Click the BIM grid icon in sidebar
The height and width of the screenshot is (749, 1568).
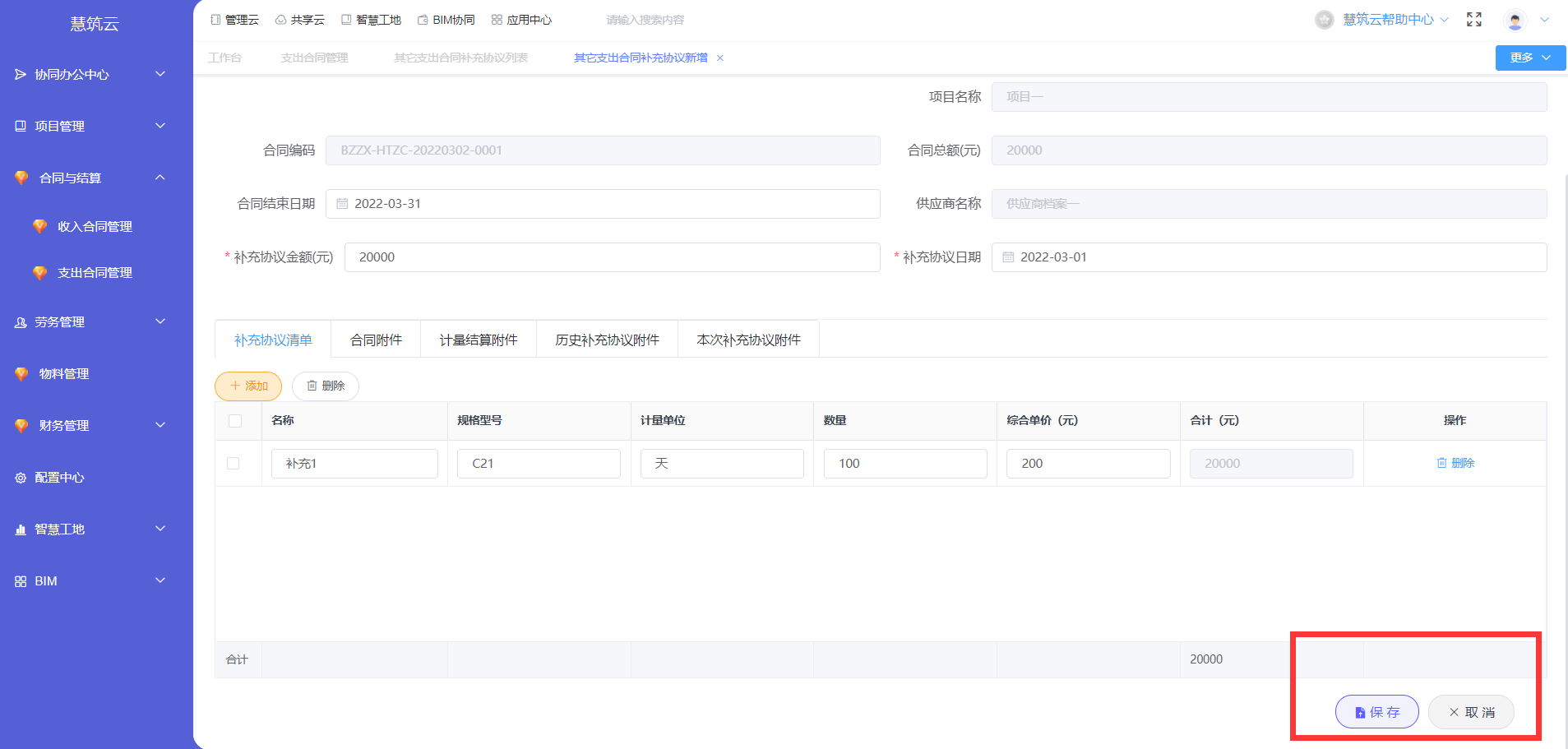[x=21, y=581]
